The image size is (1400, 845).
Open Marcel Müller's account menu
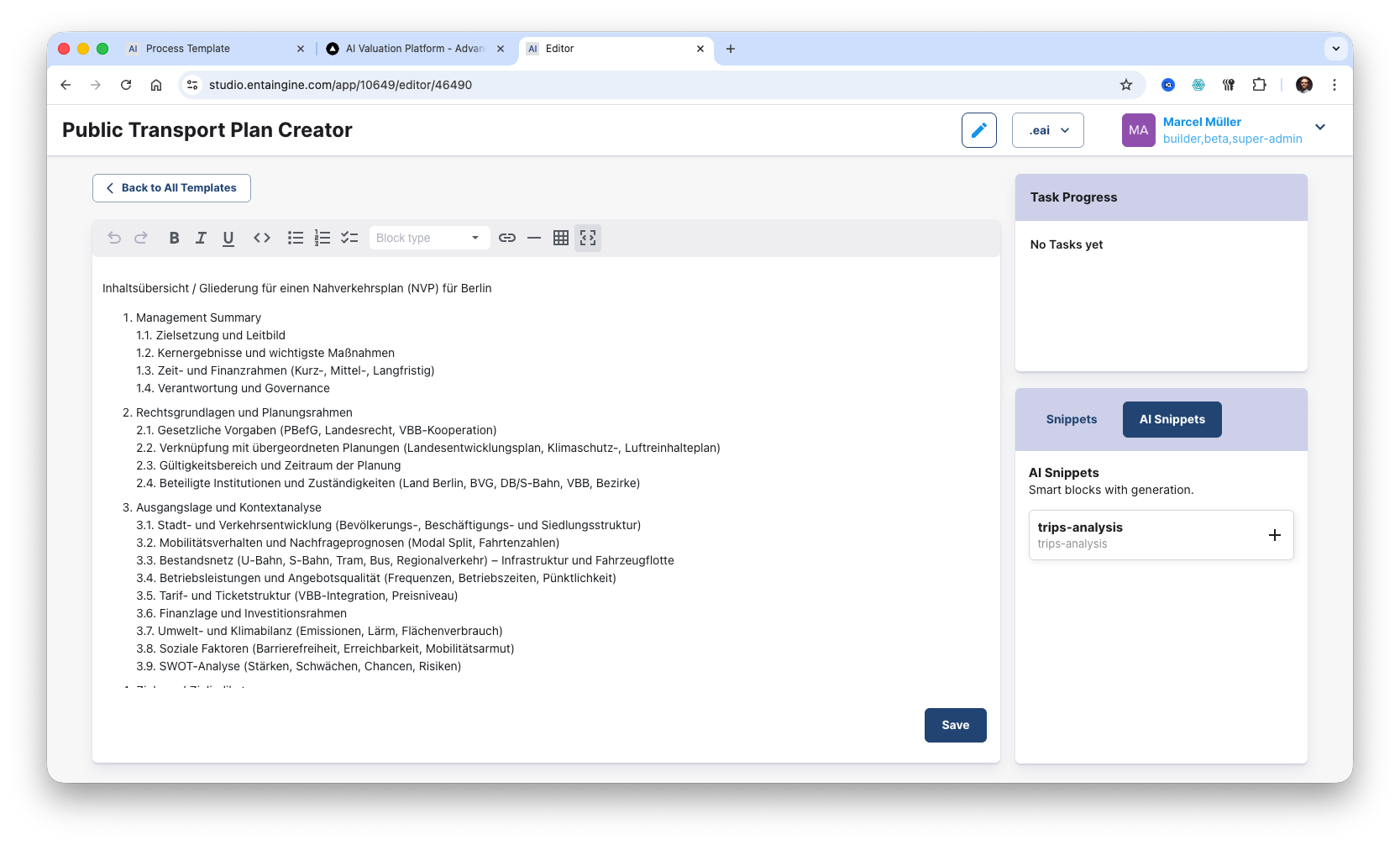[x=1320, y=128]
